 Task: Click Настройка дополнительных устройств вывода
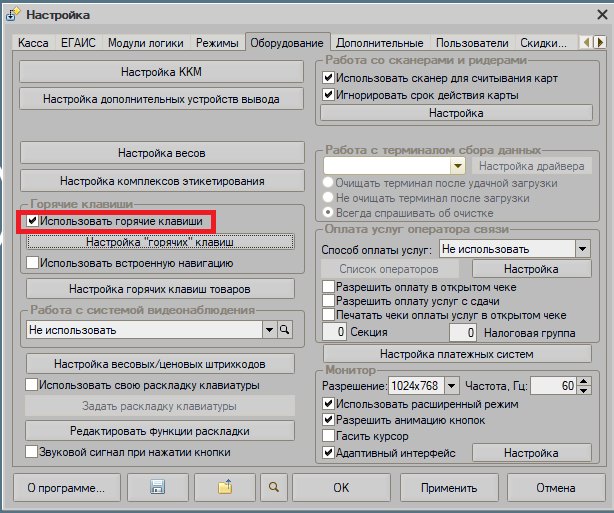pos(161,99)
